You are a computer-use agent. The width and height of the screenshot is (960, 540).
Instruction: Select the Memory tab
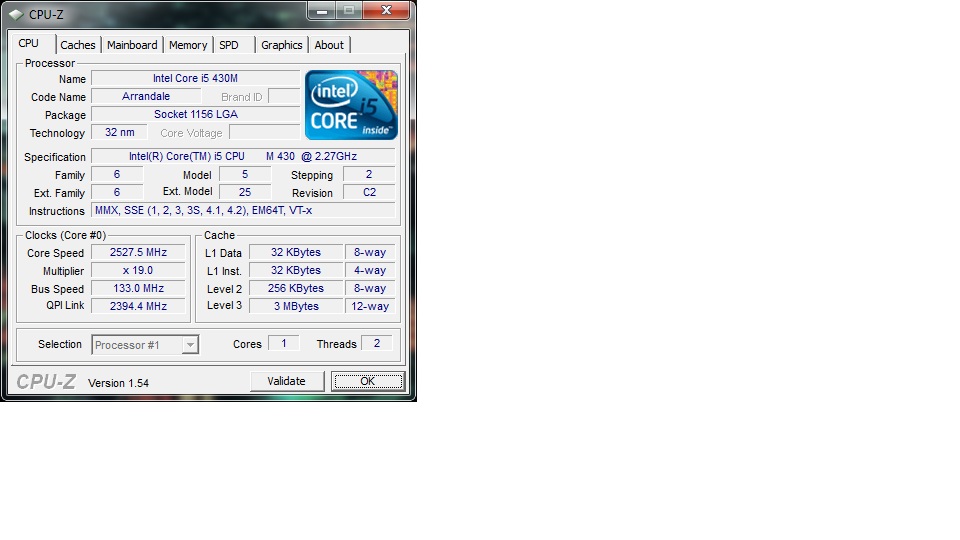coord(188,45)
